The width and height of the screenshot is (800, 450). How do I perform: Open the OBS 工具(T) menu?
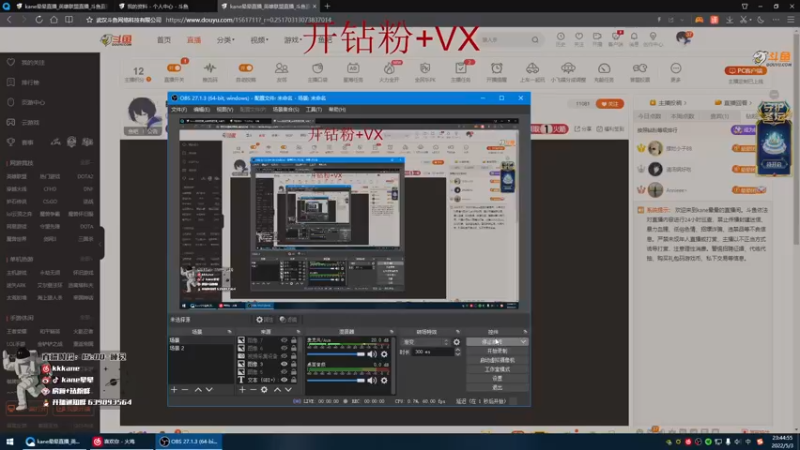[x=314, y=109]
